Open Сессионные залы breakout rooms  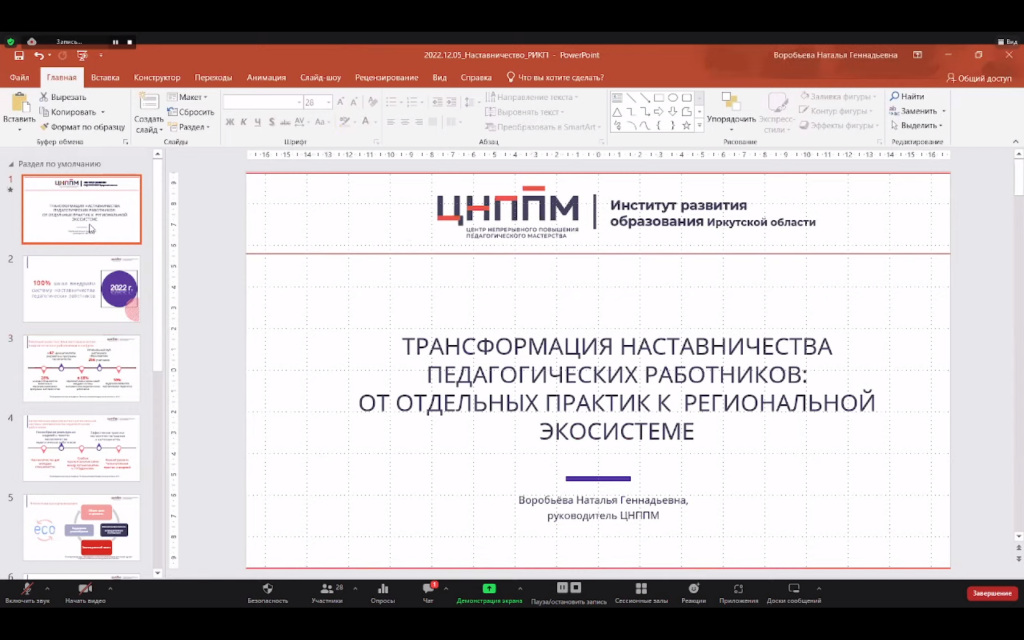pyautogui.click(x=640, y=589)
